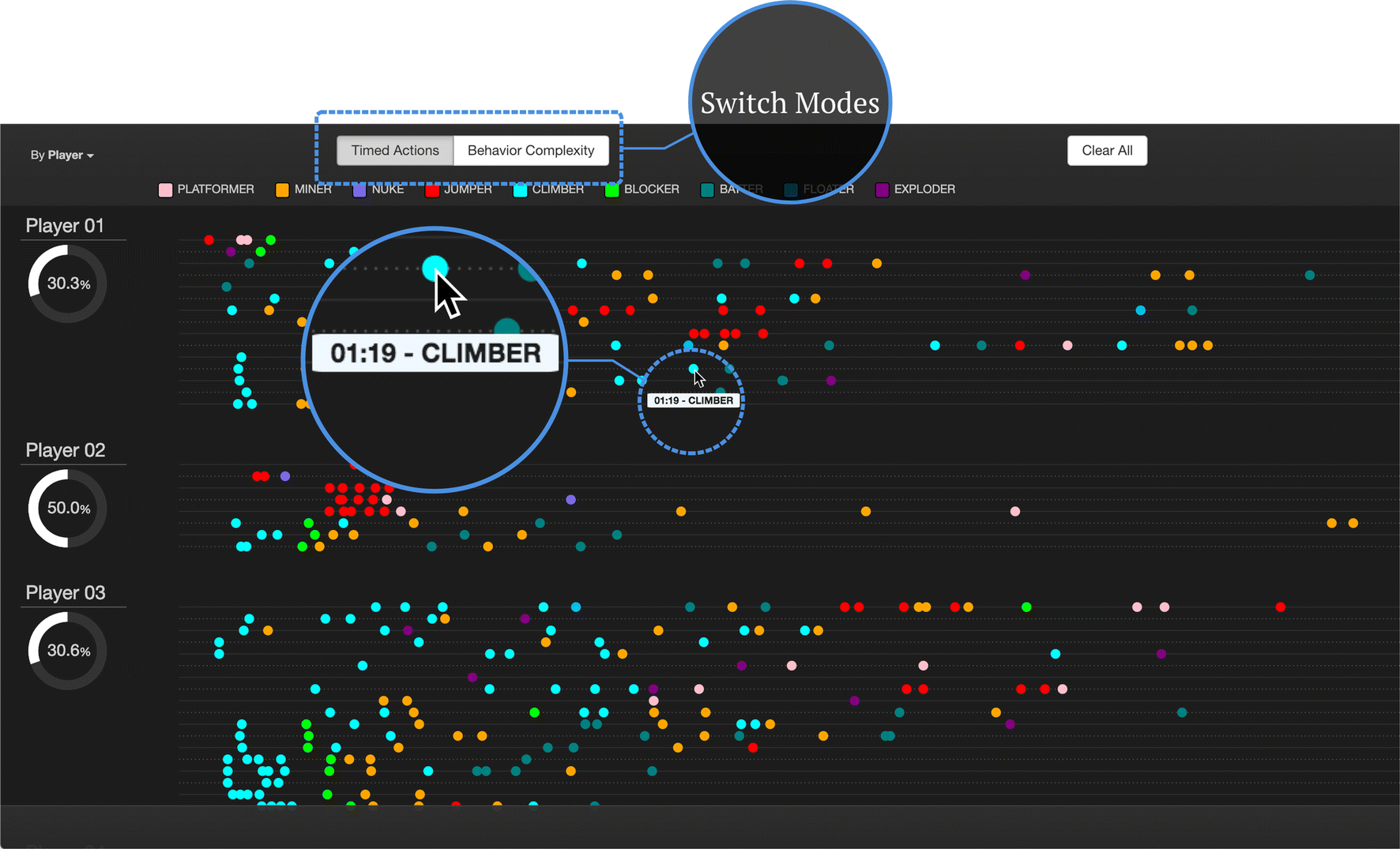Click the EXPLODER legend icon
The width and height of the screenshot is (1400, 849).
[x=882, y=190]
